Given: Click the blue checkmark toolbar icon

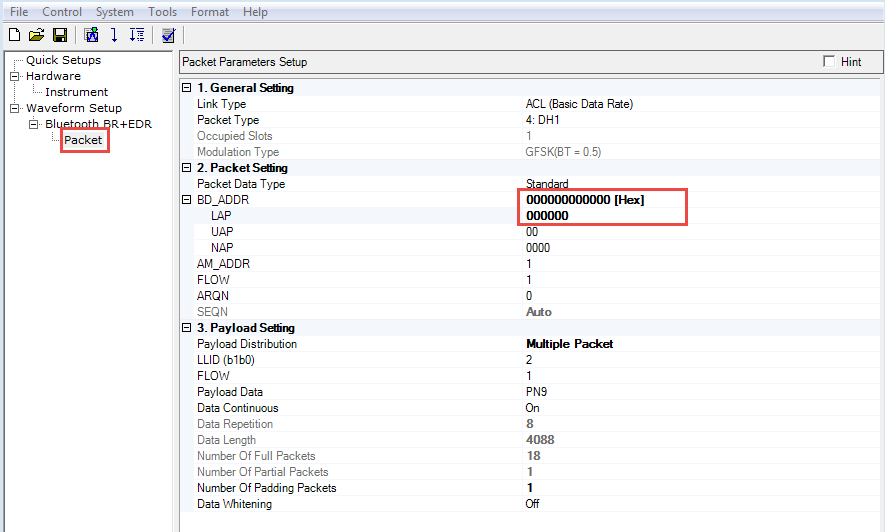Looking at the screenshot, I should tap(168, 36).
